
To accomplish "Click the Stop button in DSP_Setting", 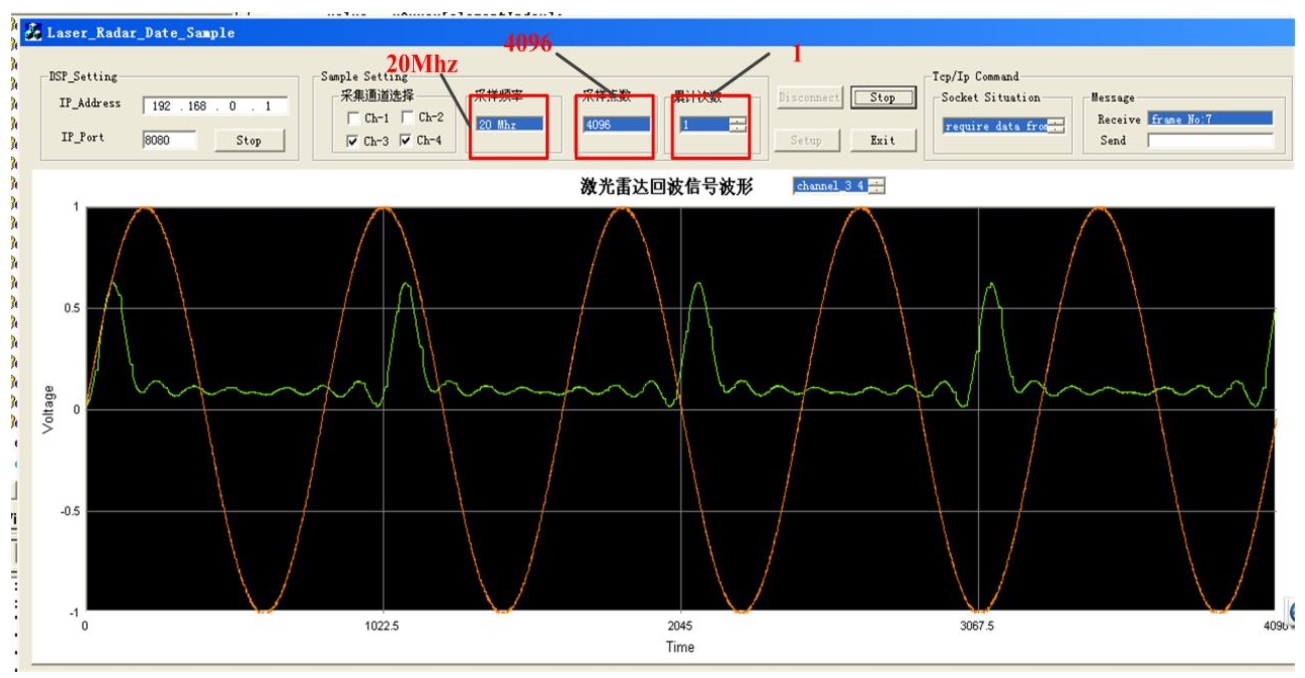I will [249, 140].
